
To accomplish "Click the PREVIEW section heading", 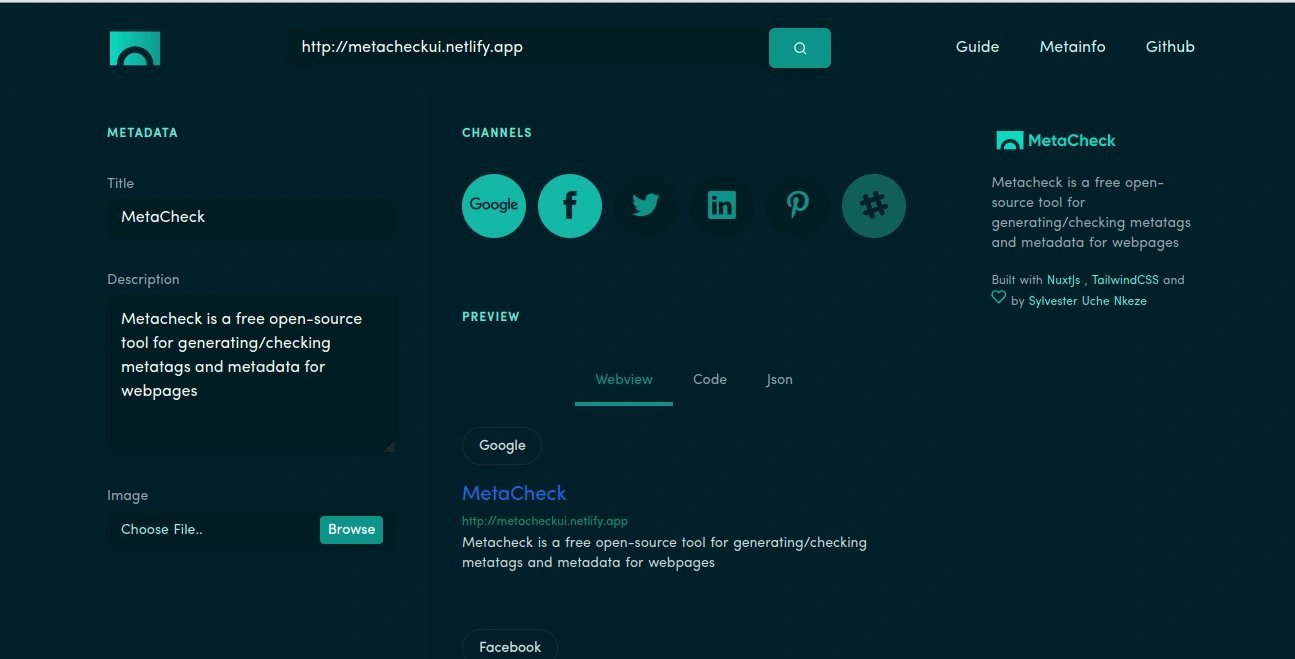I will pos(491,317).
